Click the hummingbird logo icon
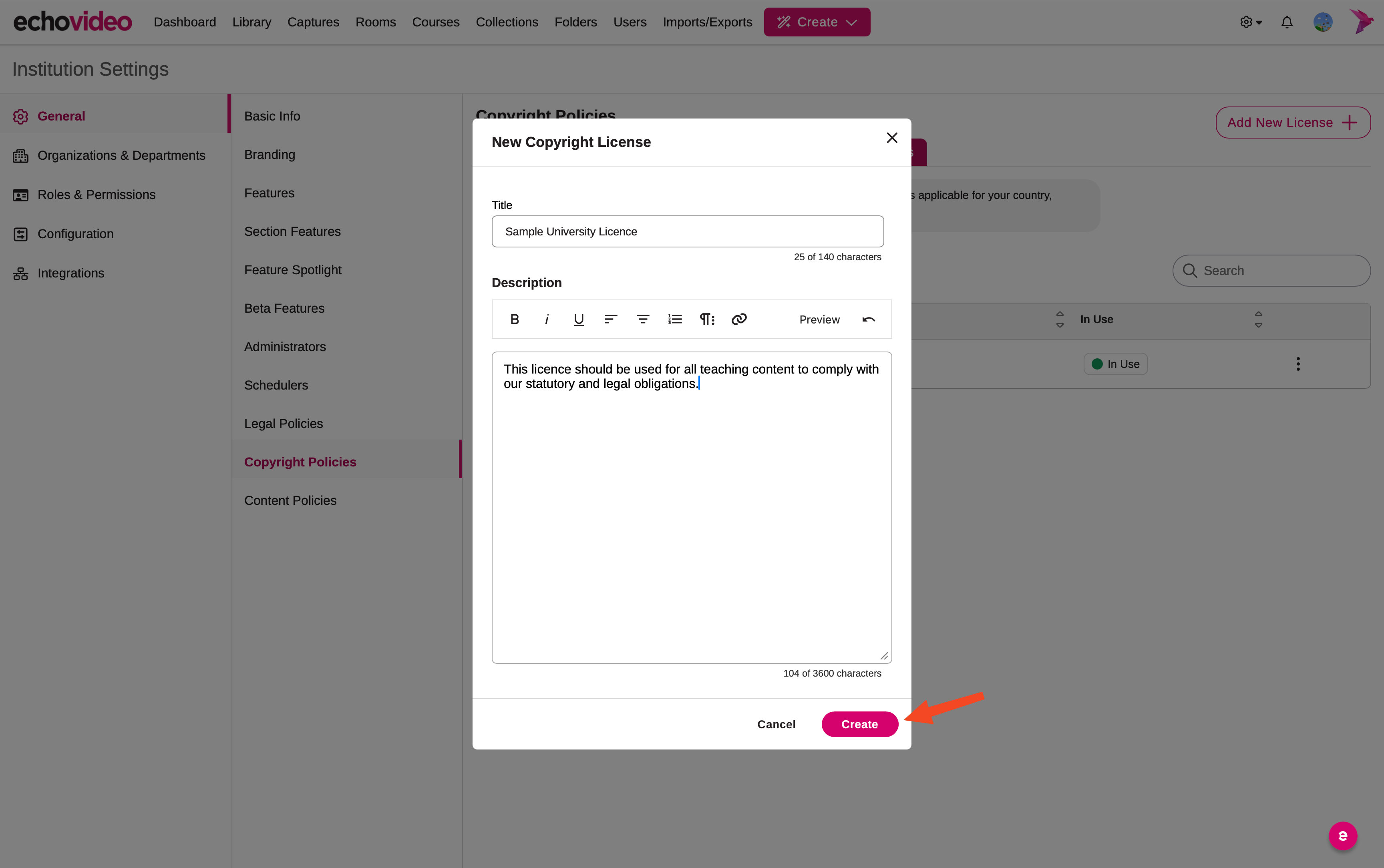Screen dimensions: 1384x868 point(1361,22)
